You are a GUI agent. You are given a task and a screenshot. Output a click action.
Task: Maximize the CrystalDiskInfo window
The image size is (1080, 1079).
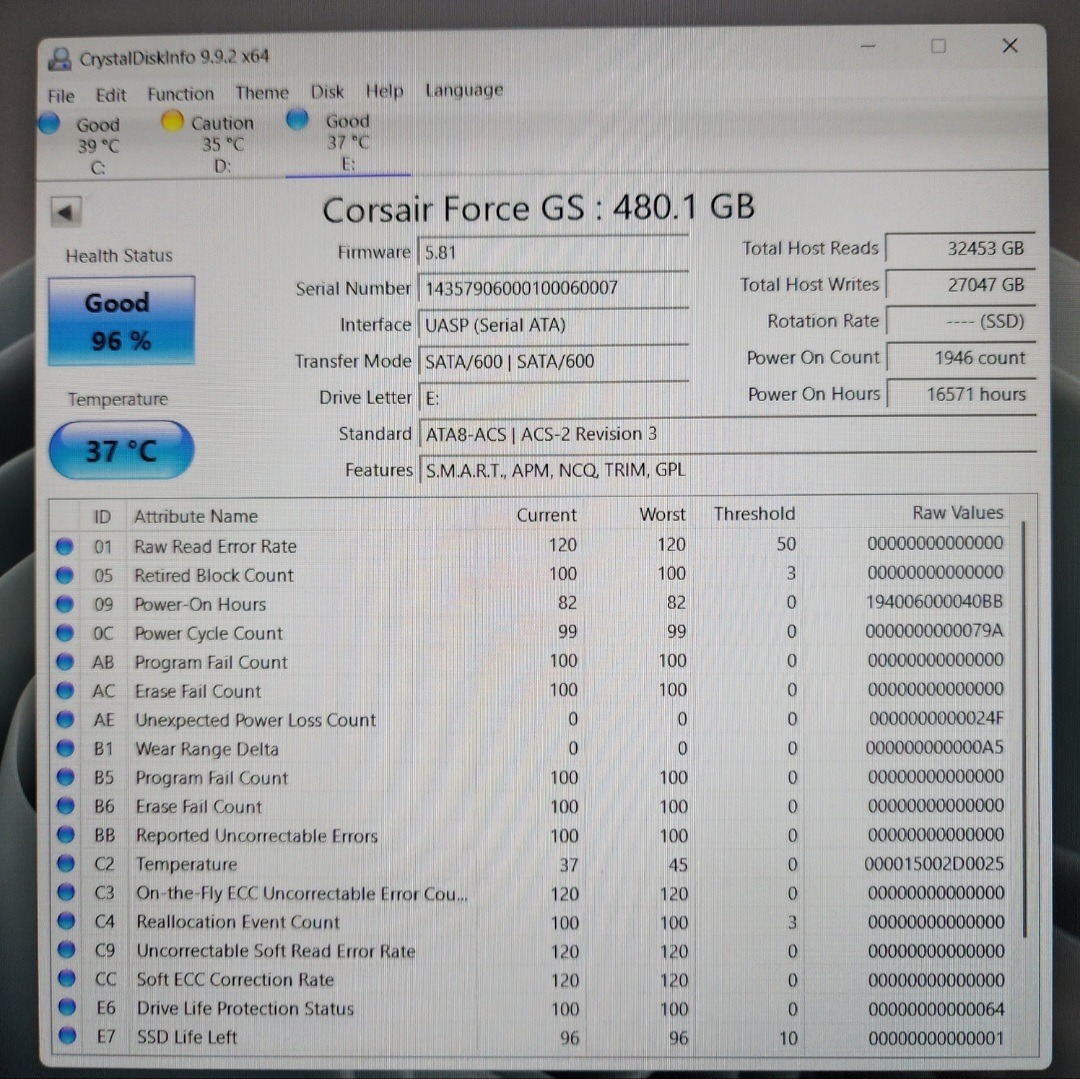coord(938,46)
